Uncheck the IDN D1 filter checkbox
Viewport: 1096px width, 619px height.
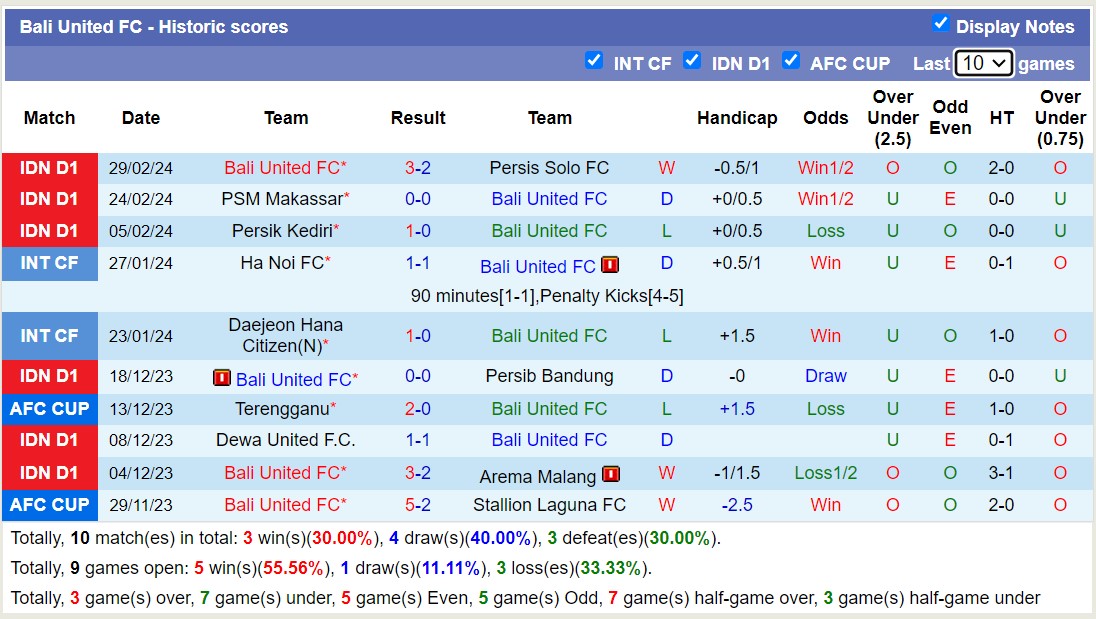tap(692, 61)
